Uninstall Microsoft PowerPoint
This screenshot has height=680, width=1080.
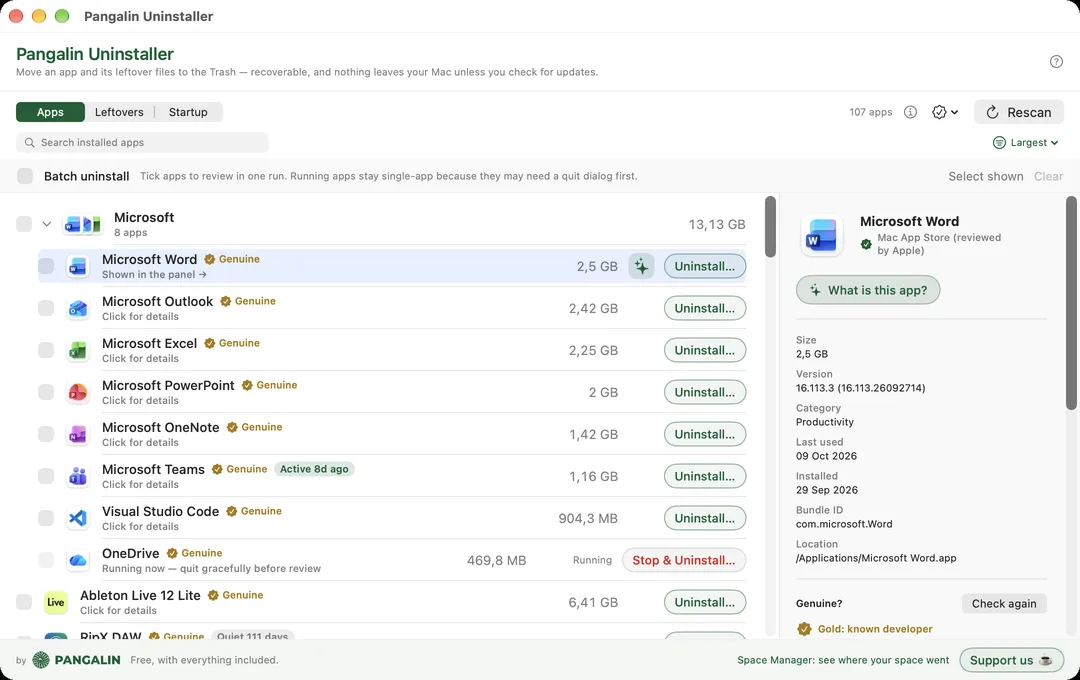[705, 392]
